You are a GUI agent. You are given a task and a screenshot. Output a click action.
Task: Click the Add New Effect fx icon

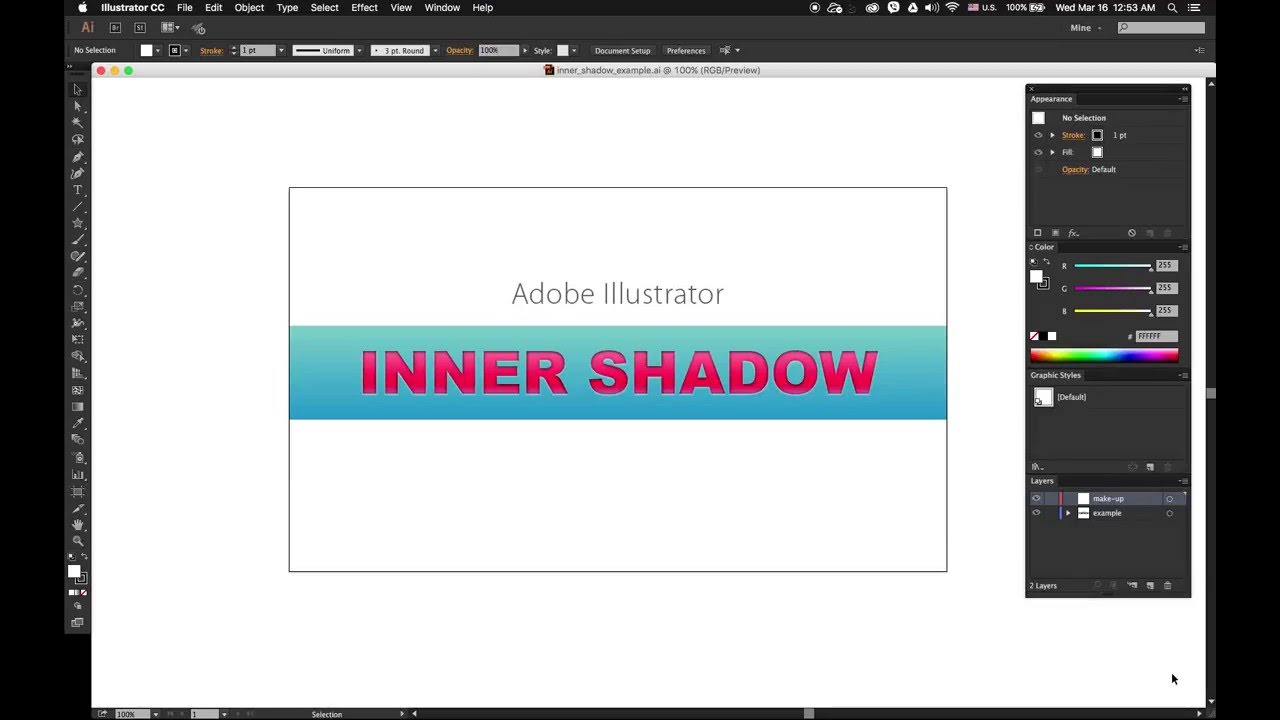pyautogui.click(x=1073, y=233)
